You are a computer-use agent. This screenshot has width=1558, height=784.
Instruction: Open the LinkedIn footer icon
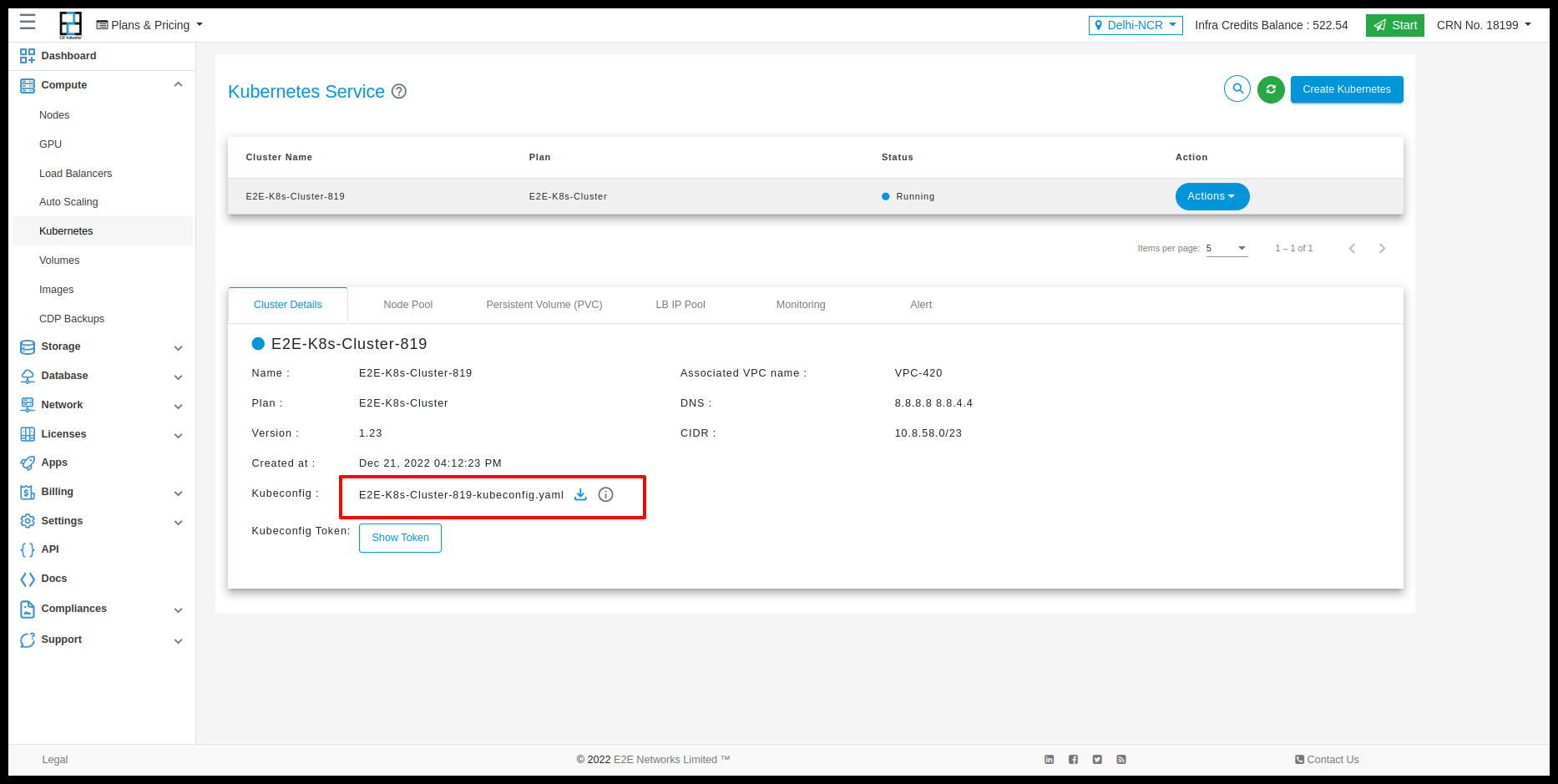tap(1050, 760)
